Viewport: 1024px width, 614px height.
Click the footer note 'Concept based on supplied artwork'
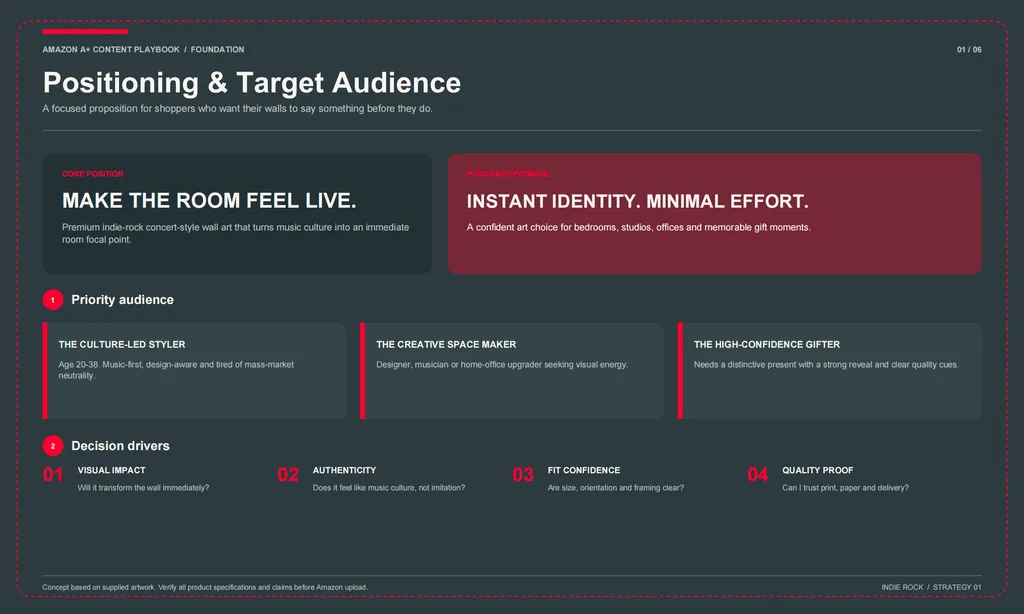[205, 587]
